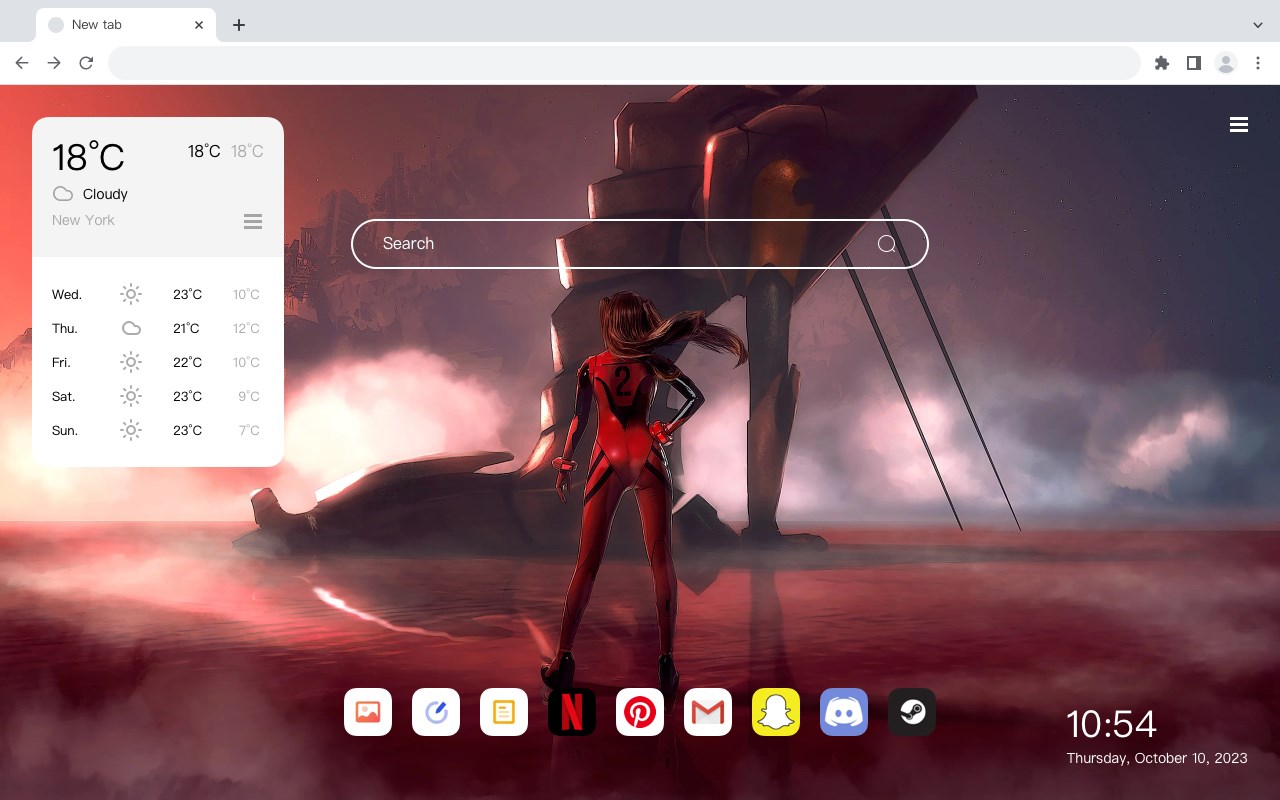Click the 18°C current temperature
This screenshot has width=1280, height=800.
88,157
